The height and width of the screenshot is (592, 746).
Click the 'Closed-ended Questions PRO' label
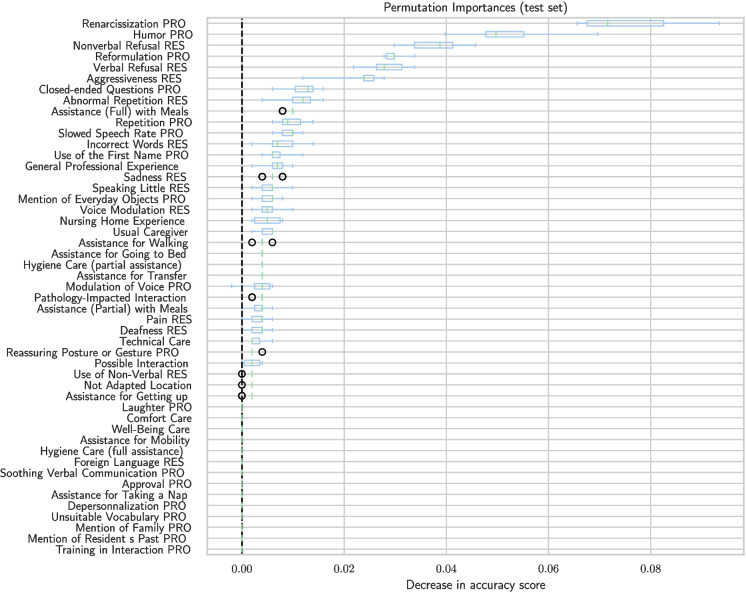point(109,89)
